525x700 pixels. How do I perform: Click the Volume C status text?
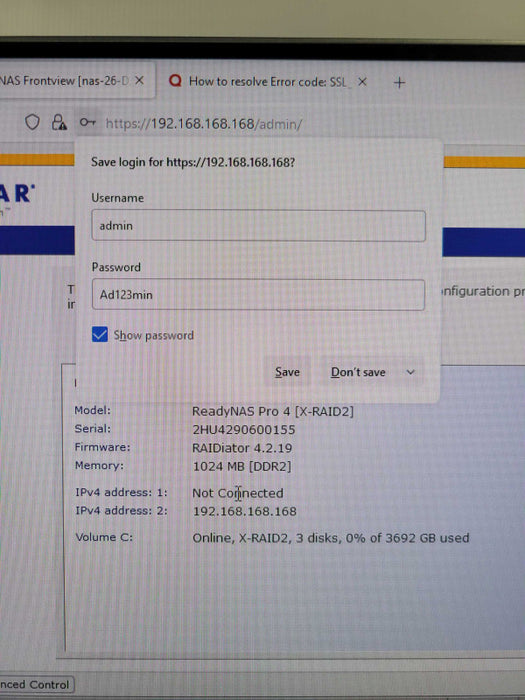331,538
